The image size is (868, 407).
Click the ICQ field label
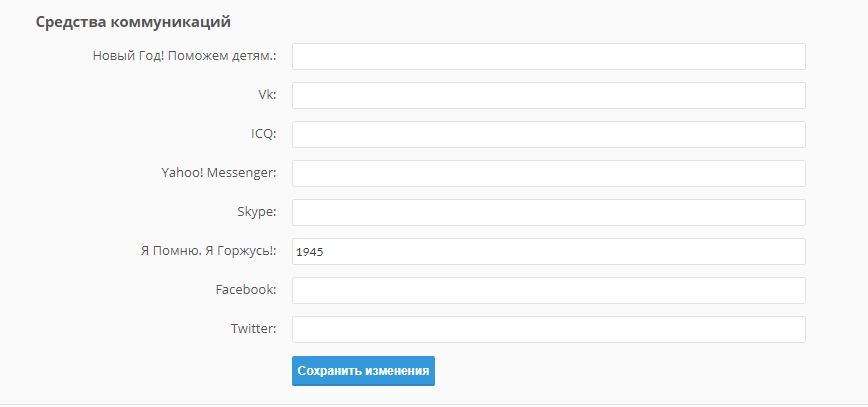pos(263,135)
